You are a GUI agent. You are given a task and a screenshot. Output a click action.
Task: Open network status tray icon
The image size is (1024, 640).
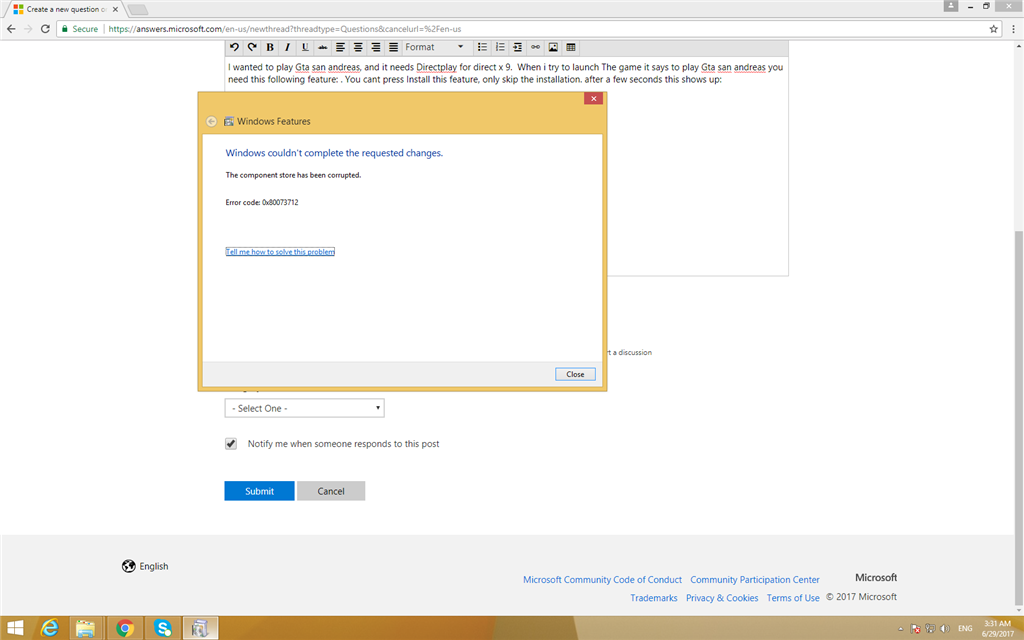pos(930,629)
